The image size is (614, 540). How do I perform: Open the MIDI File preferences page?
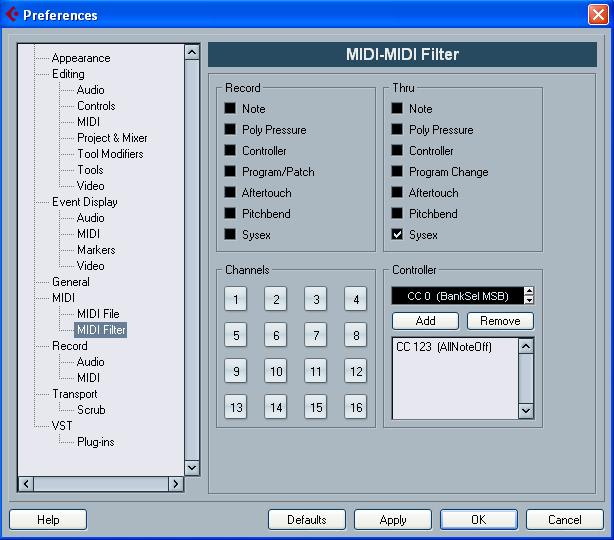pyautogui.click(x=98, y=314)
